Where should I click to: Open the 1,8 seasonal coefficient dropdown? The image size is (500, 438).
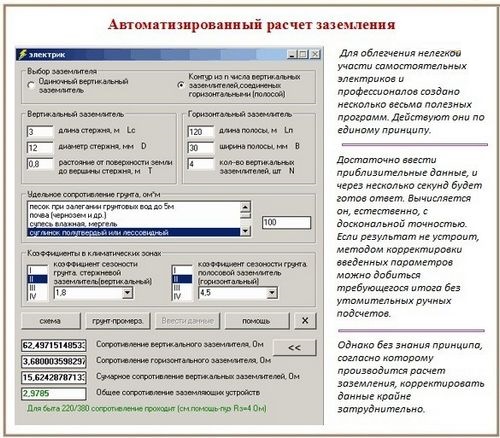[x=127, y=293]
